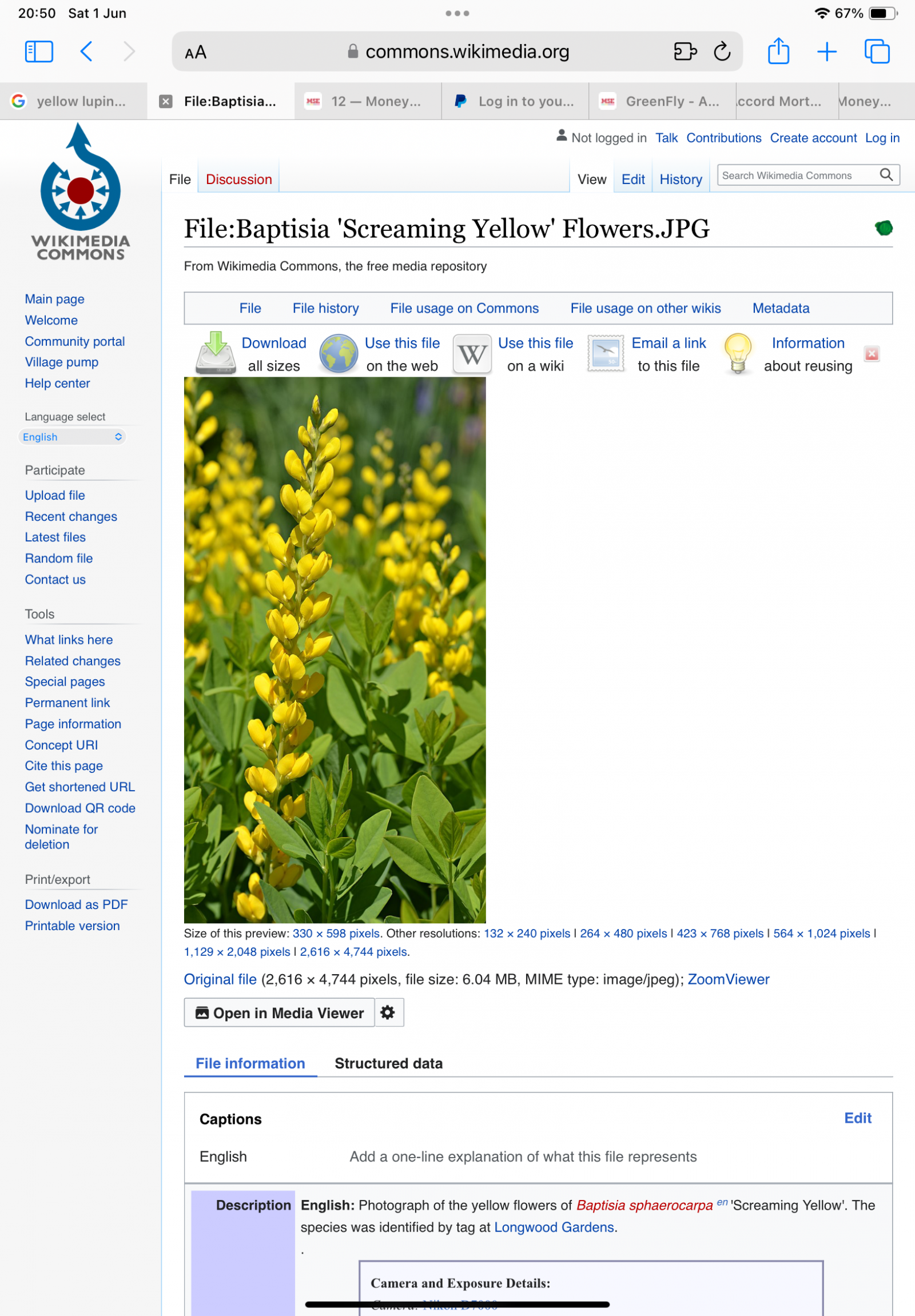This screenshot has height=1316, width=915.
Task: Open the Longwood Gardens link
Action: tap(554, 1227)
